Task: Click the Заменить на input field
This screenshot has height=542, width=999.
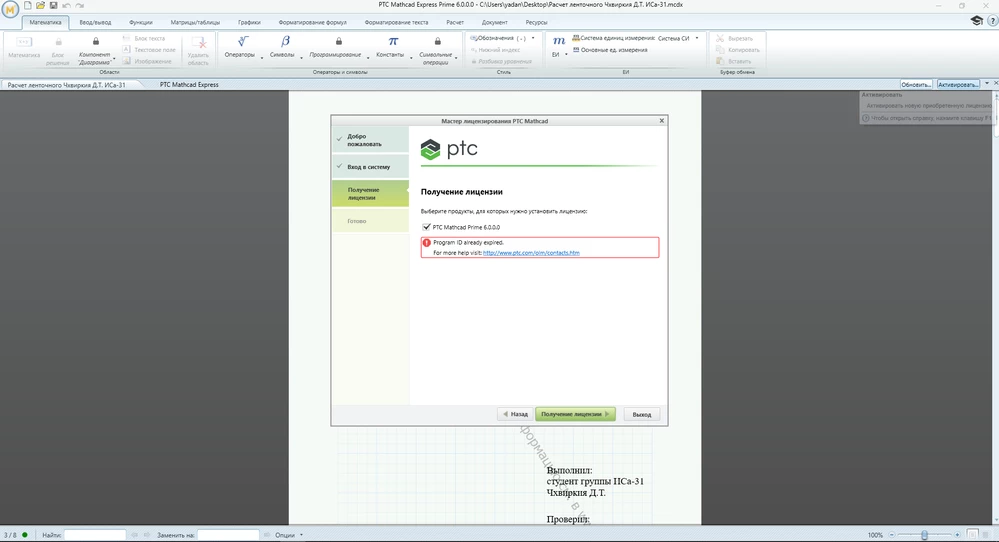Action: [228, 535]
